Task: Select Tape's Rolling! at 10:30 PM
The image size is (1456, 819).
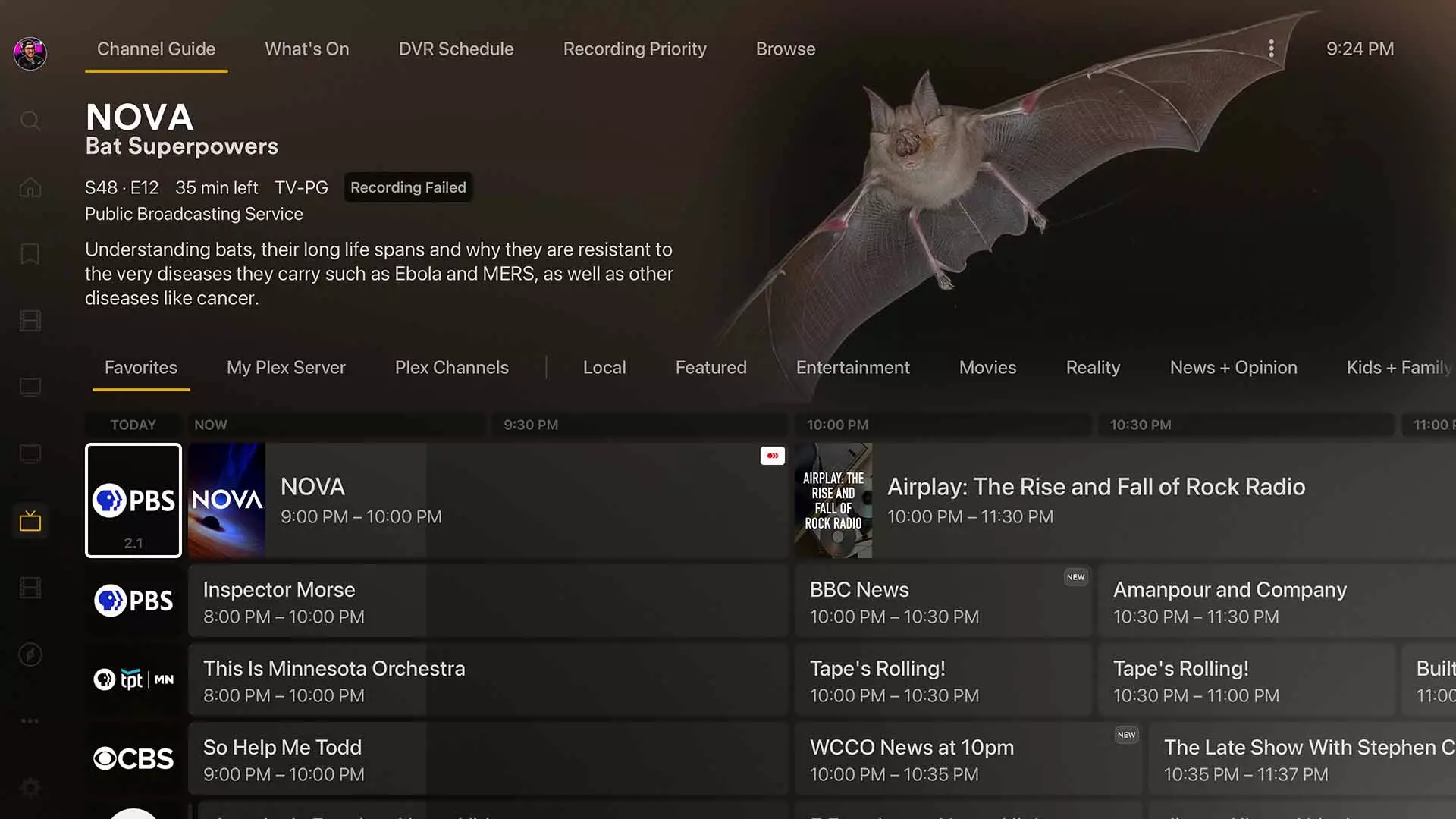Action: (x=1247, y=679)
